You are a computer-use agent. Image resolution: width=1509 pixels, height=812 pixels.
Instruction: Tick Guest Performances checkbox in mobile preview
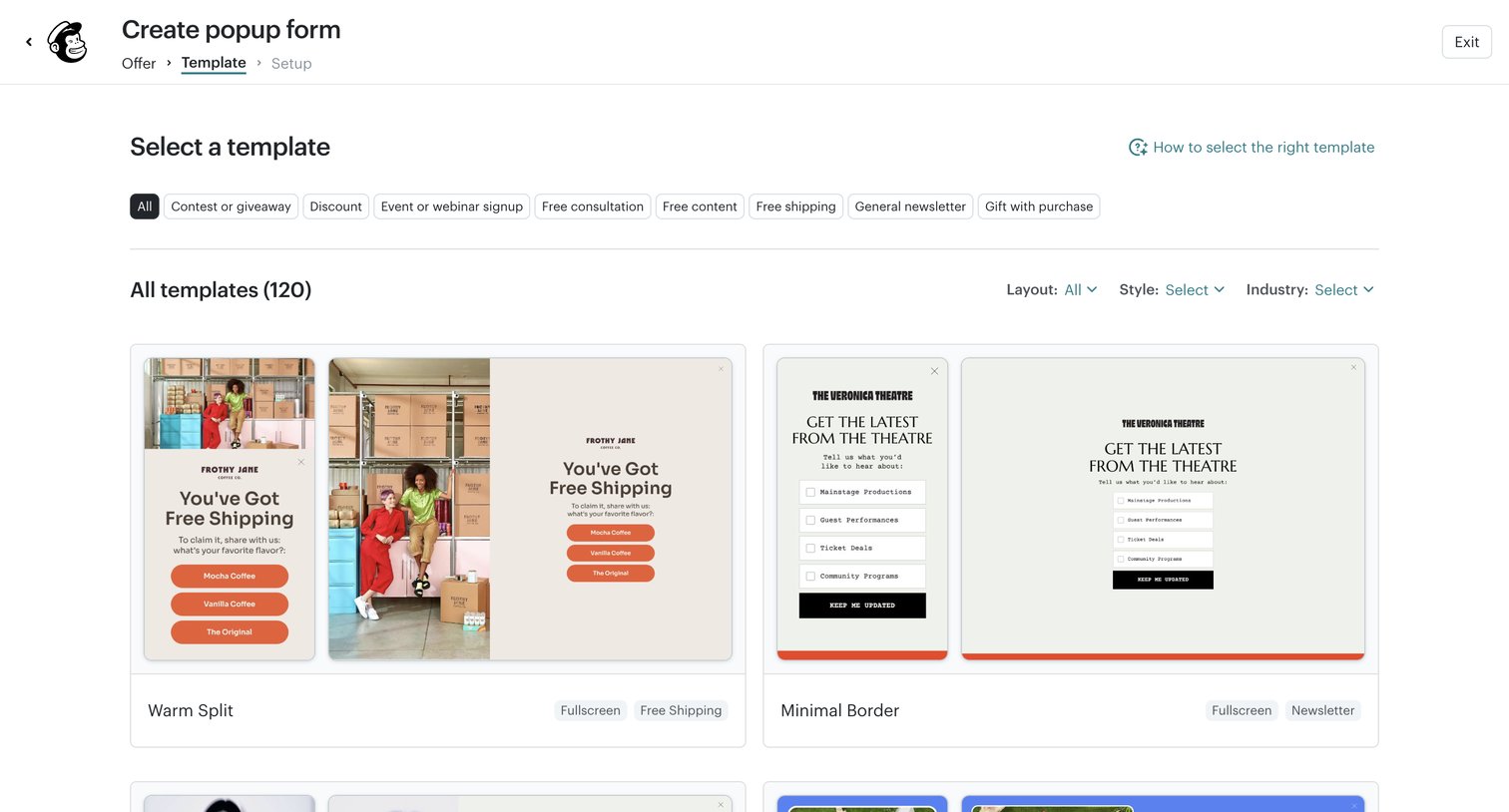tap(810, 520)
